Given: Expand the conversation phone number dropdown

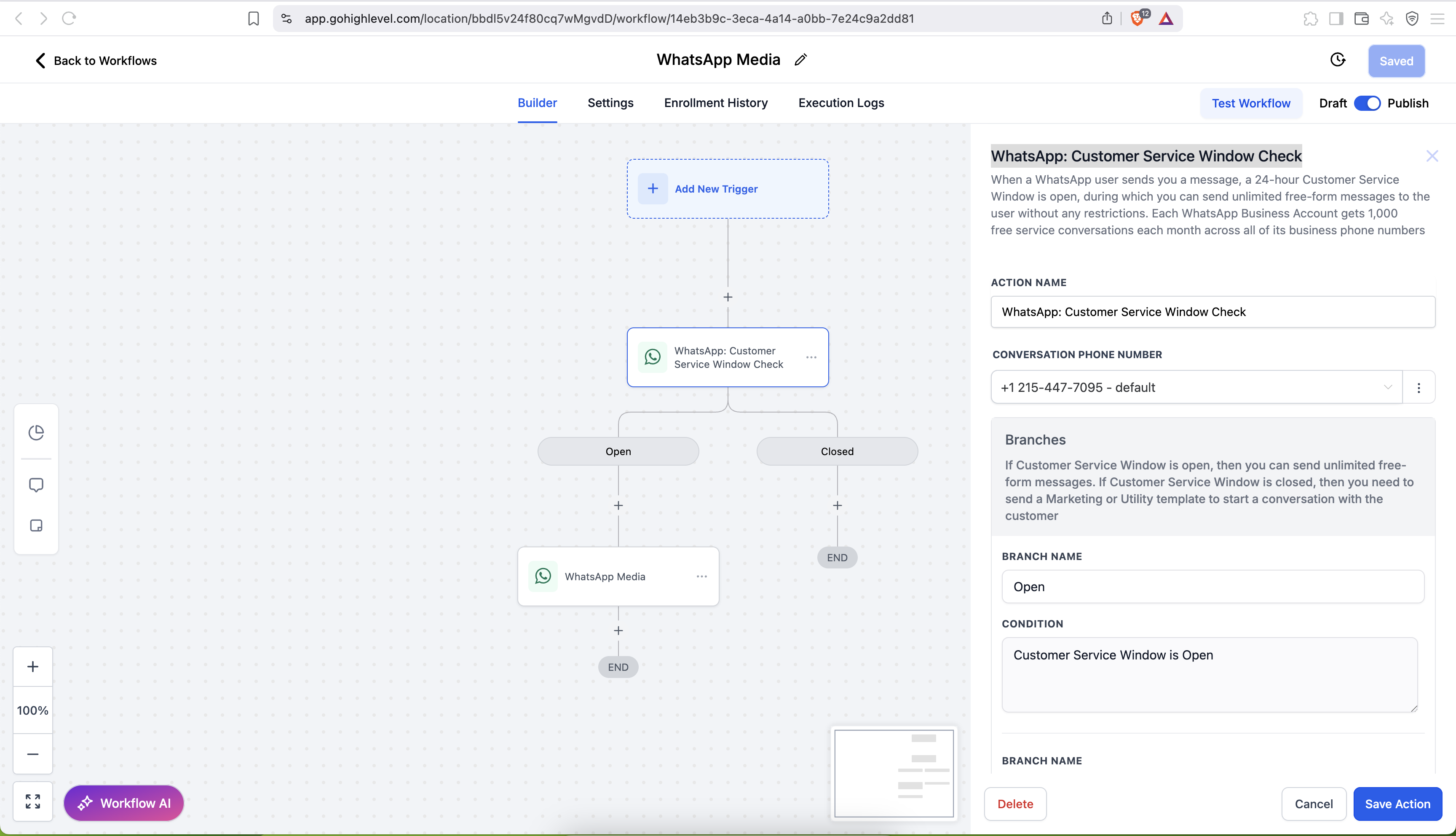Looking at the screenshot, I should pyautogui.click(x=1196, y=388).
